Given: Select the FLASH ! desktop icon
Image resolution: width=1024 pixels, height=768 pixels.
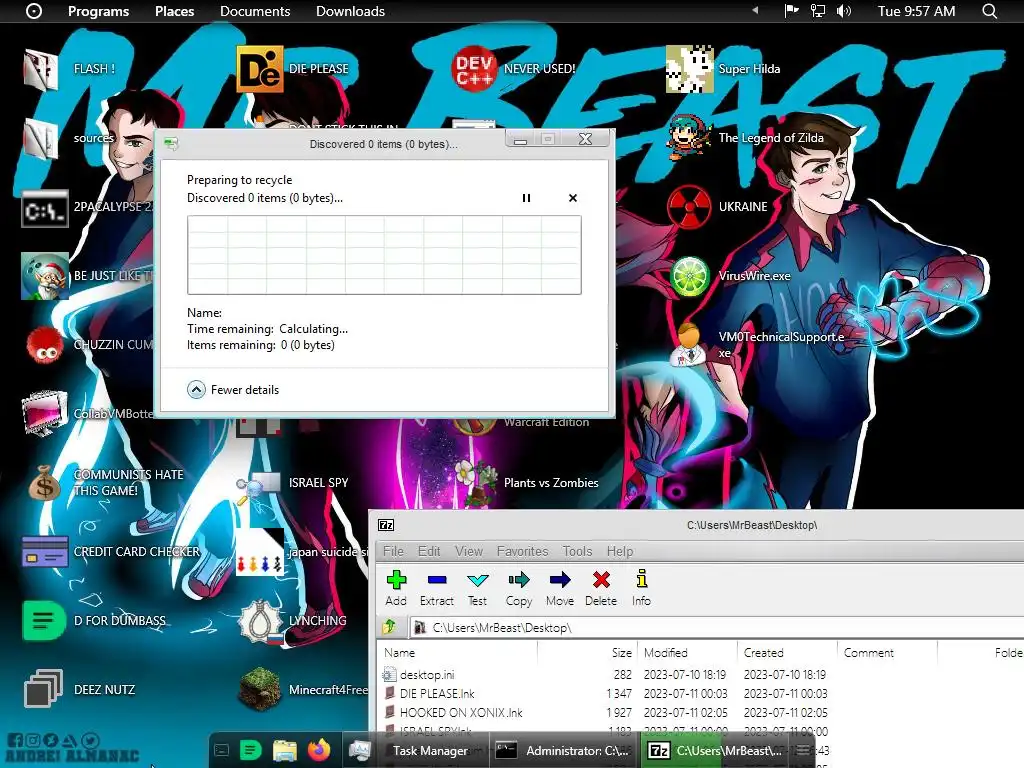Looking at the screenshot, I should click(42, 69).
